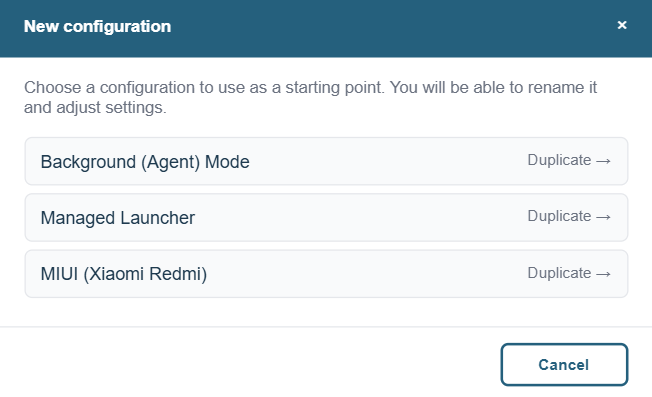
Task: Duplicate the Background (Agent) Mode configuration
Action: pyautogui.click(x=568, y=160)
